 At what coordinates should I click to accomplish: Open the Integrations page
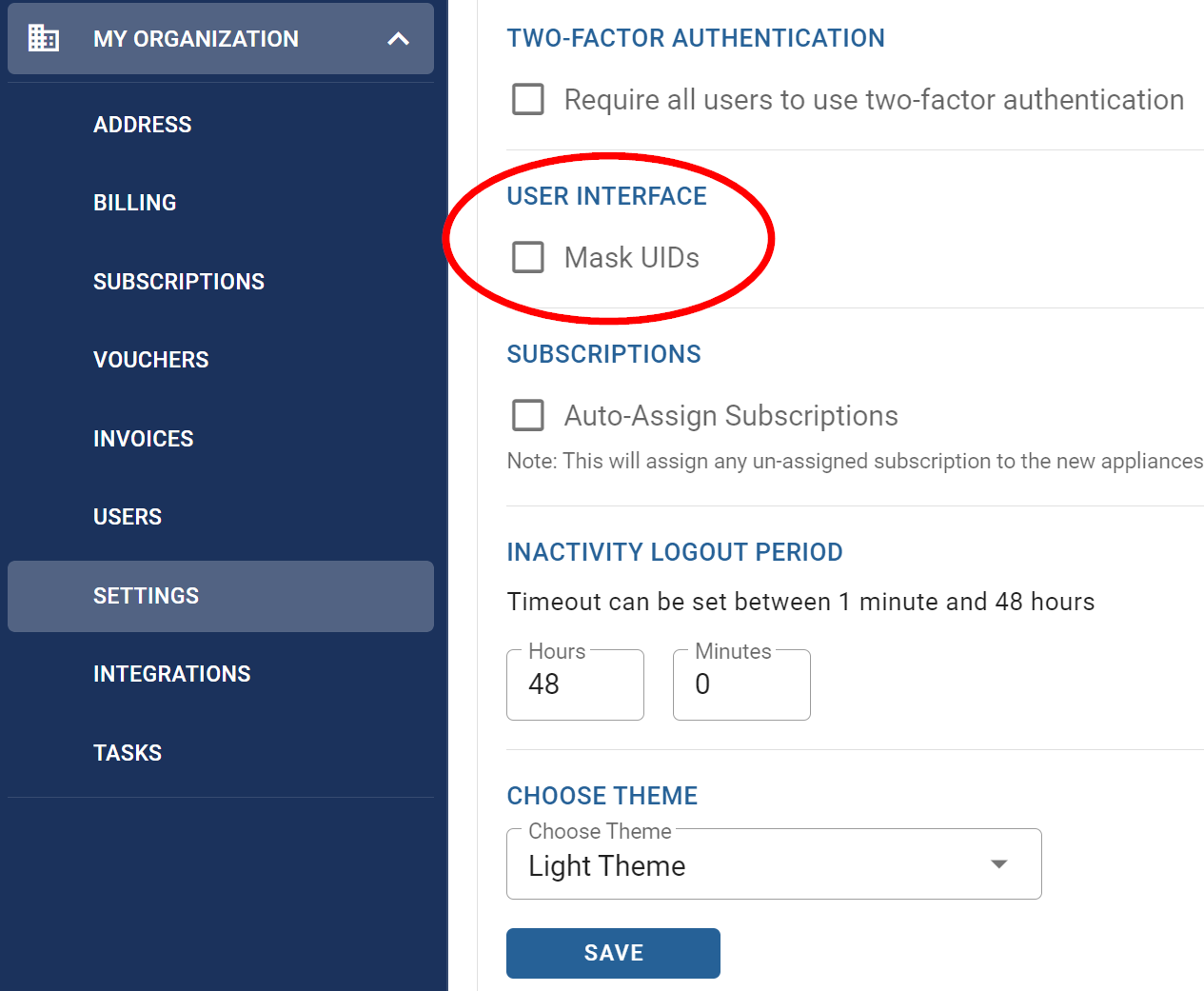tap(172, 674)
